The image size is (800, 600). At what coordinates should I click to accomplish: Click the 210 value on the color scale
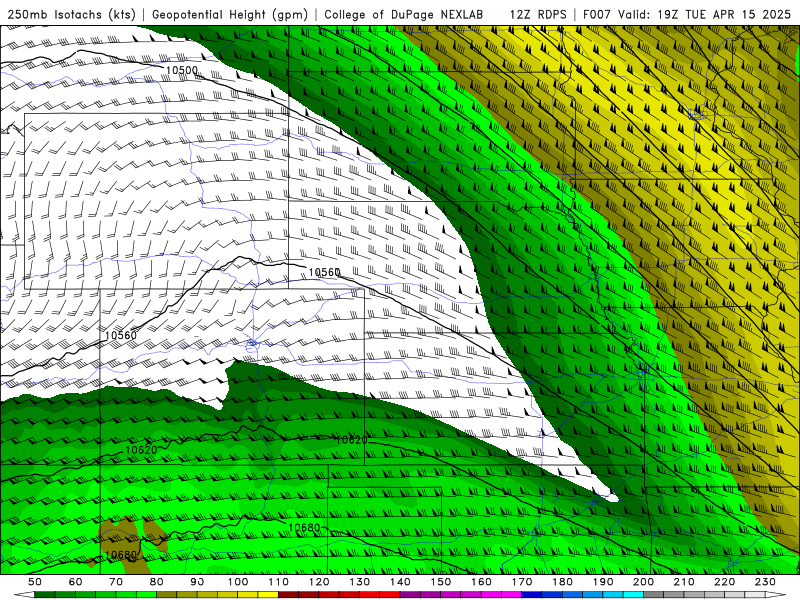point(684,582)
